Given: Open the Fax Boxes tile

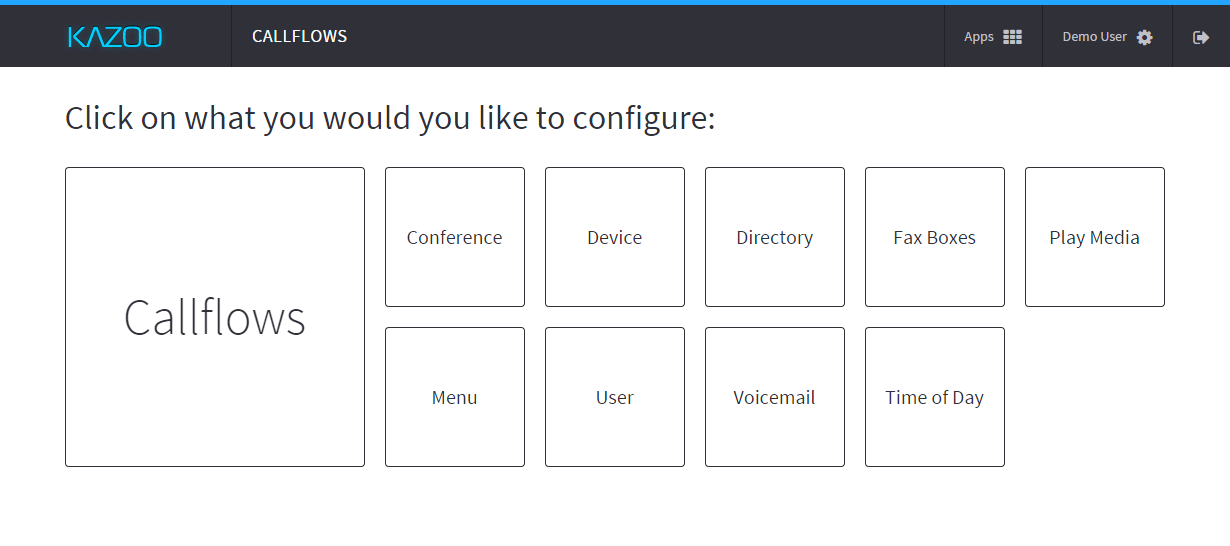Looking at the screenshot, I should [x=935, y=237].
